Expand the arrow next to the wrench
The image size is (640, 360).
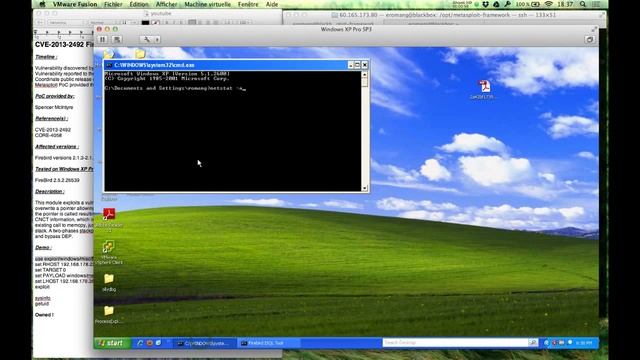(x=157, y=39)
